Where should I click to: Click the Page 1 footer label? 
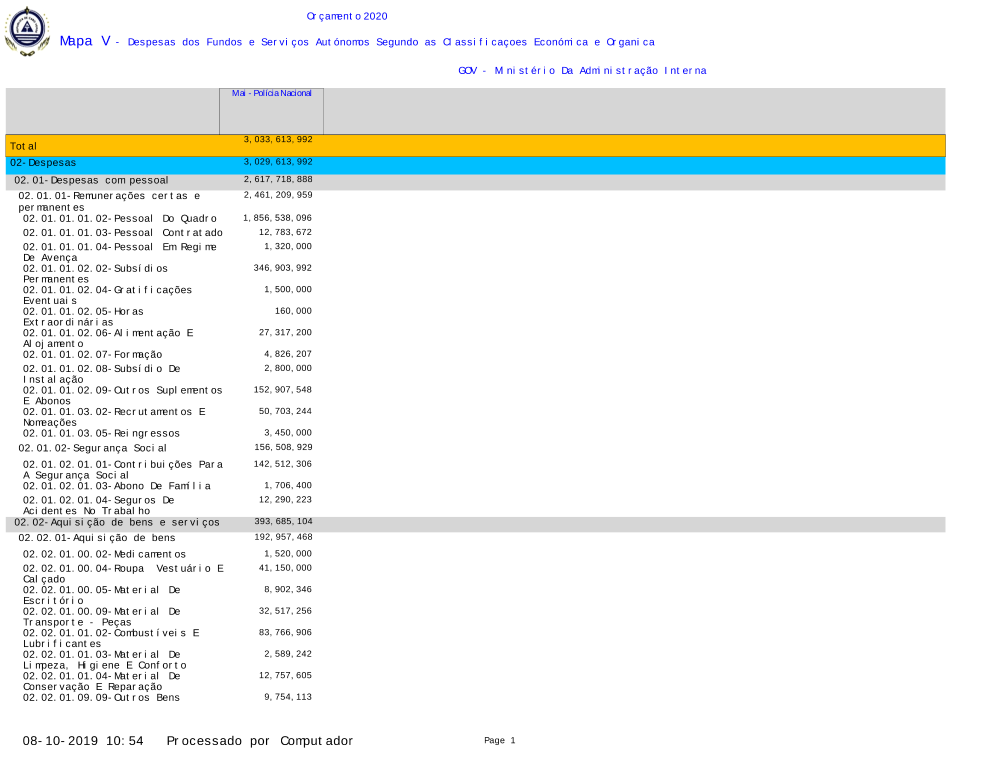[499, 741]
